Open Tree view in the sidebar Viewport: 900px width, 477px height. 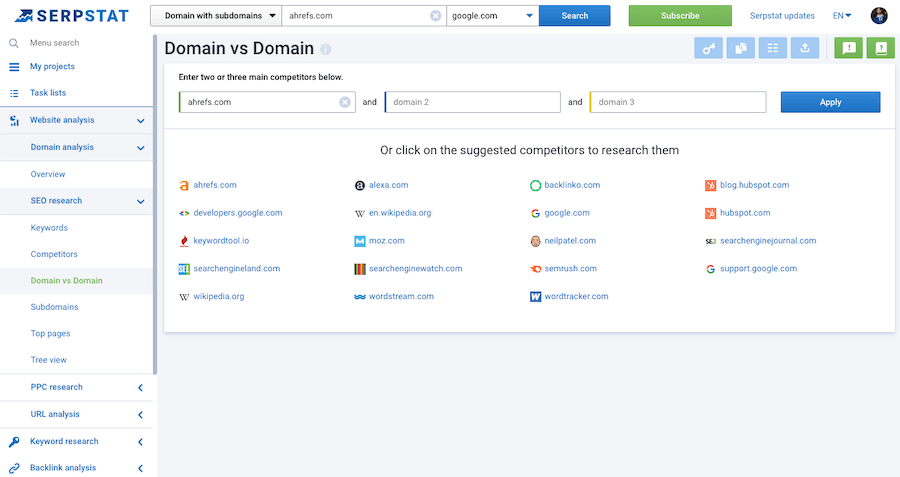(48, 359)
